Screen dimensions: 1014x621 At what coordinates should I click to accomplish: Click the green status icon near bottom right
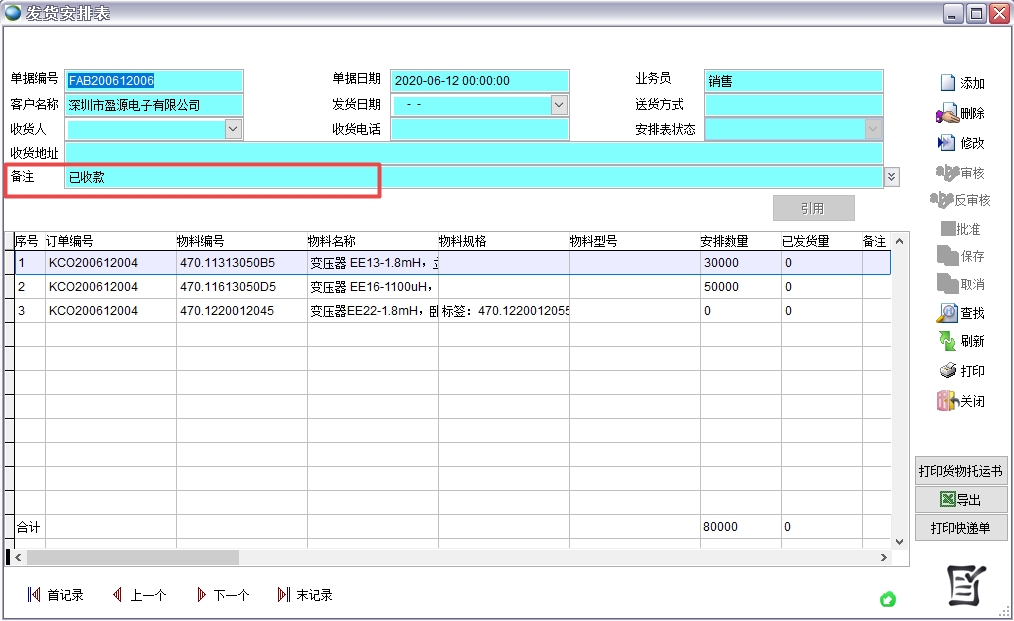888,599
